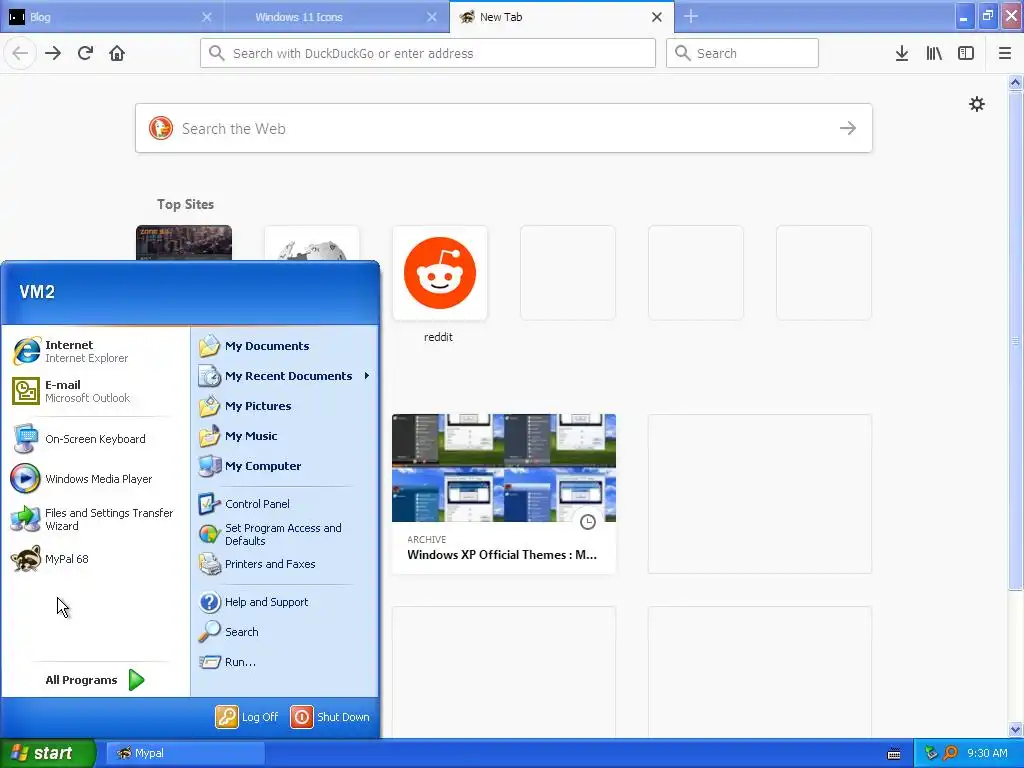Open the Run... dialog
1024x768 pixels.
(228, 662)
